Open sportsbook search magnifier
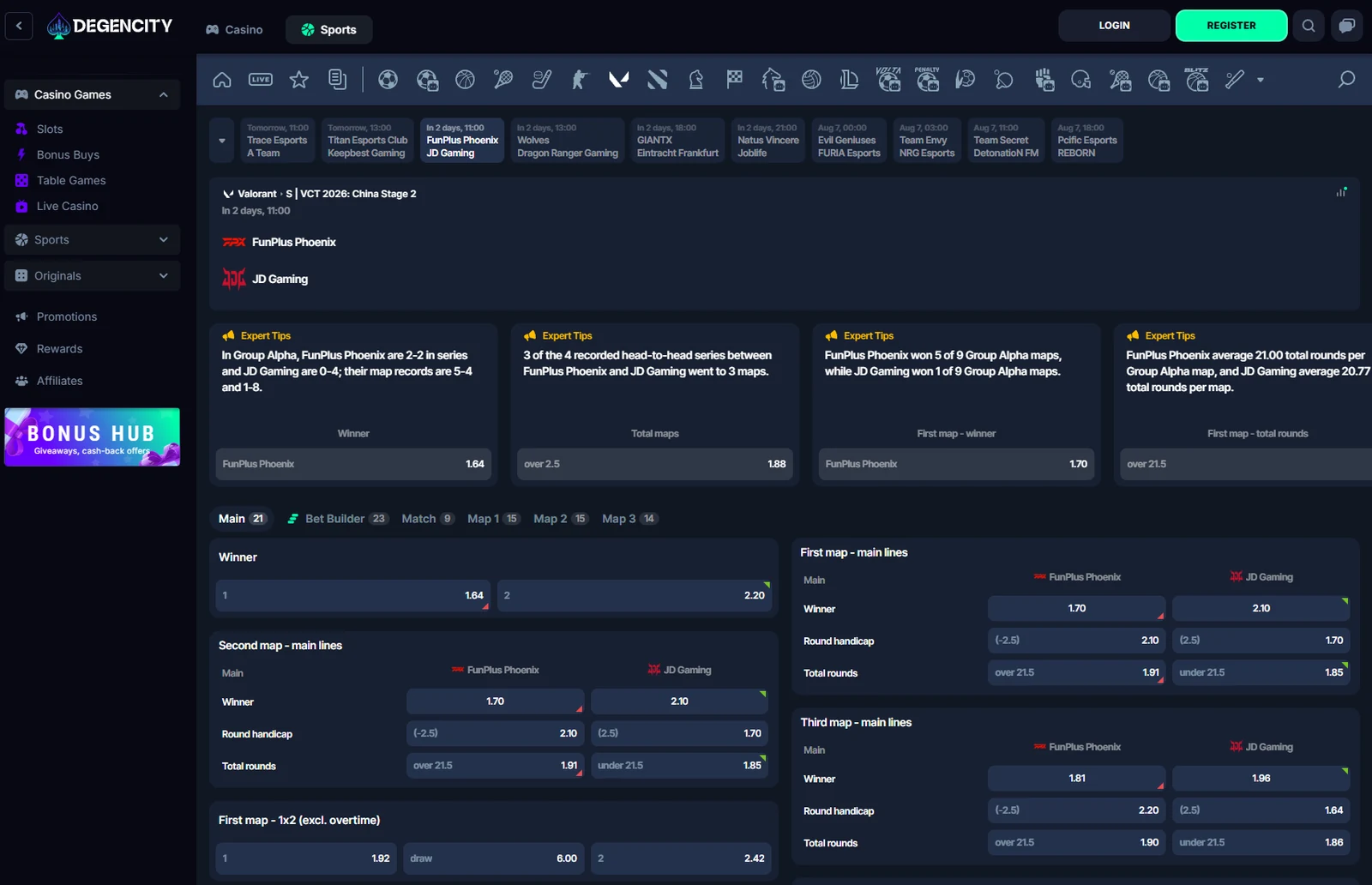This screenshot has width=1372, height=885. coord(1346,79)
